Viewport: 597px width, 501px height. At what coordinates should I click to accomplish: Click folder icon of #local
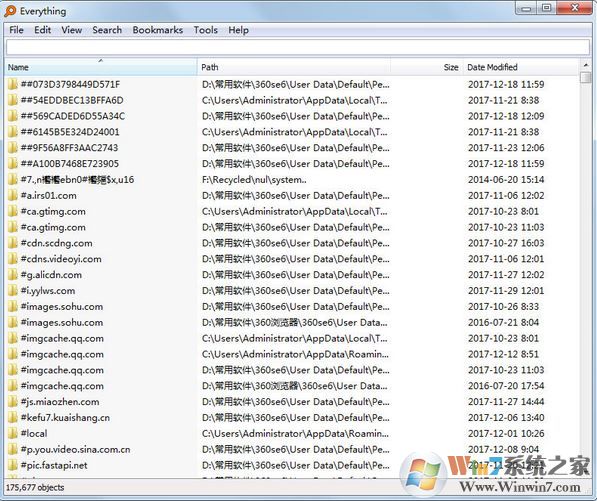(13, 433)
